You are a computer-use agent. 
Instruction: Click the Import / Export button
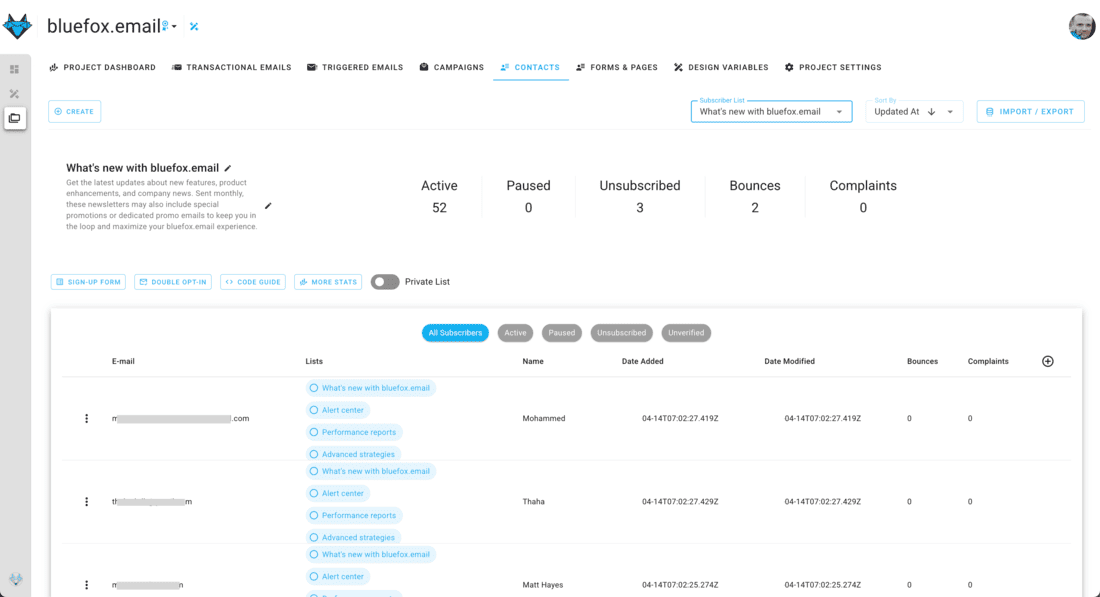pyautogui.click(x=1030, y=112)
